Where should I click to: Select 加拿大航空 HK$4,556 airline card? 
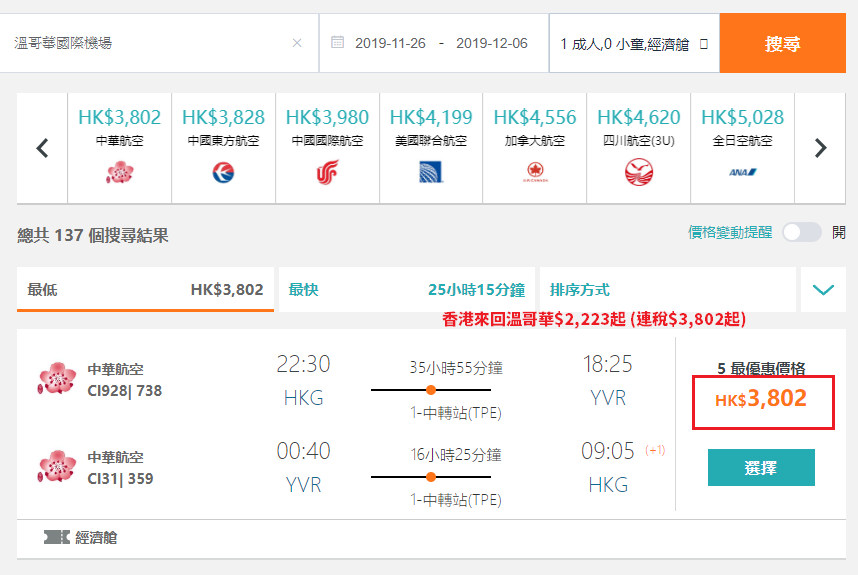[535, 148]
